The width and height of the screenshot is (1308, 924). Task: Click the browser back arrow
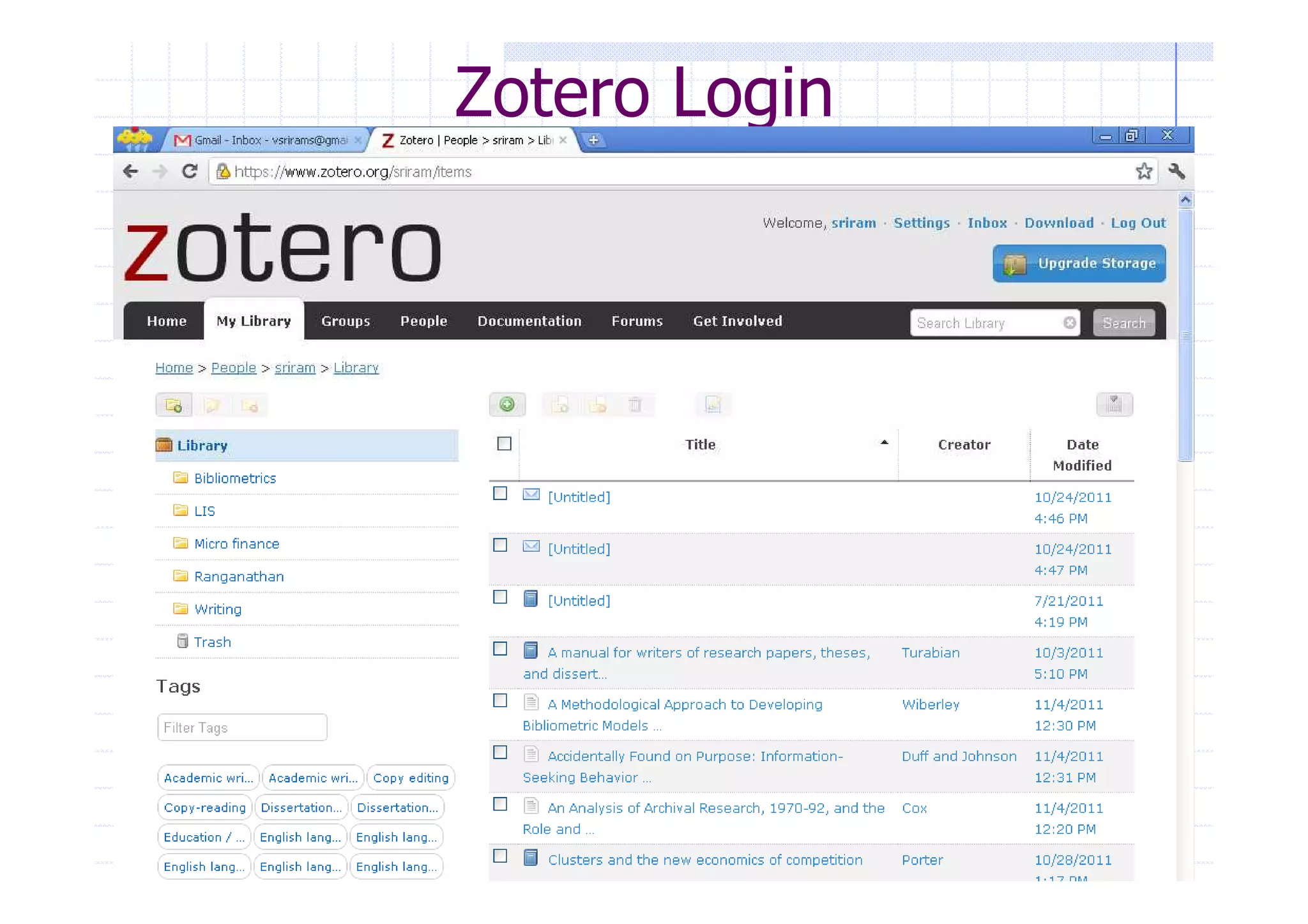coord(130,171)
